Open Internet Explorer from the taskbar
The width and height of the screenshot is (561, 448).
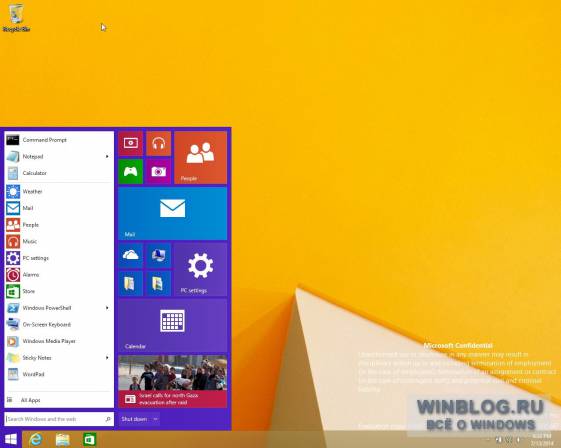tap(35, 439)
